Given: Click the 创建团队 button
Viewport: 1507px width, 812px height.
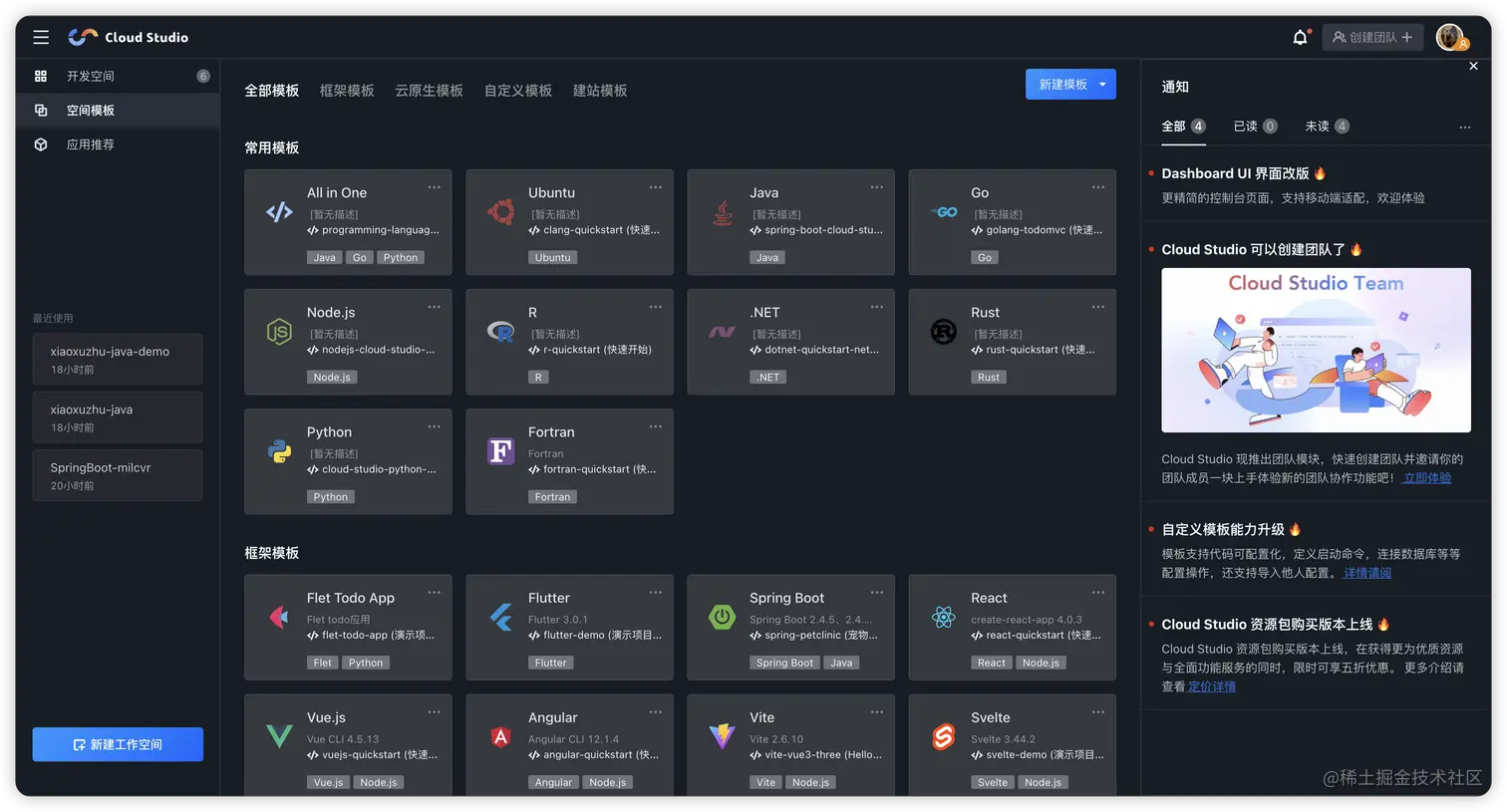Looking at the screenshot, I should 1372,37.
